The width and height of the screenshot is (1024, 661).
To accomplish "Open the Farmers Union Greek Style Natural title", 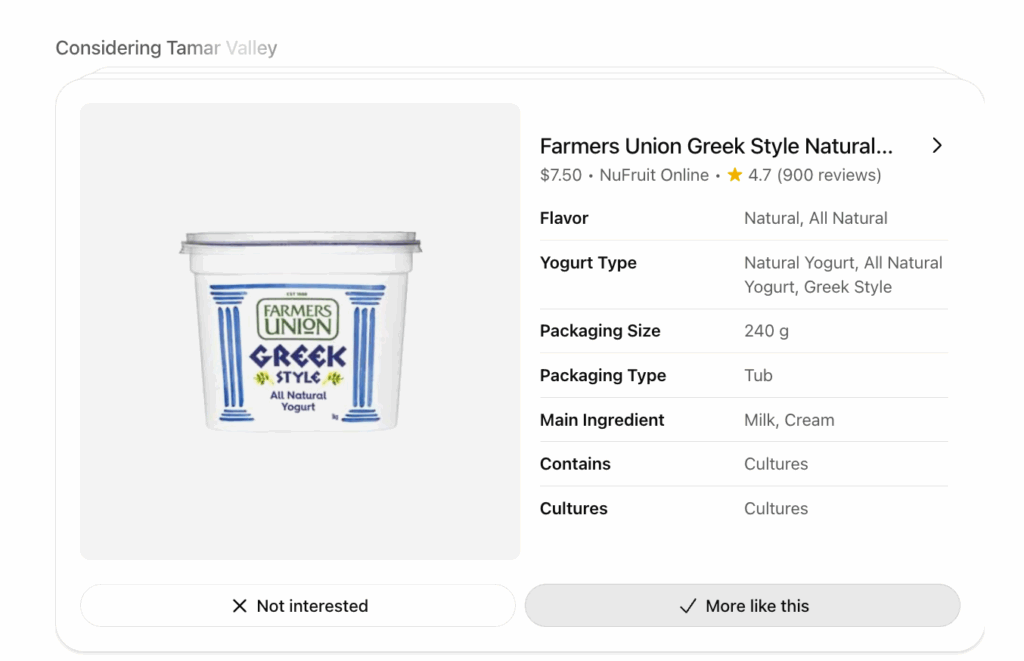I will tap(715, 146).
